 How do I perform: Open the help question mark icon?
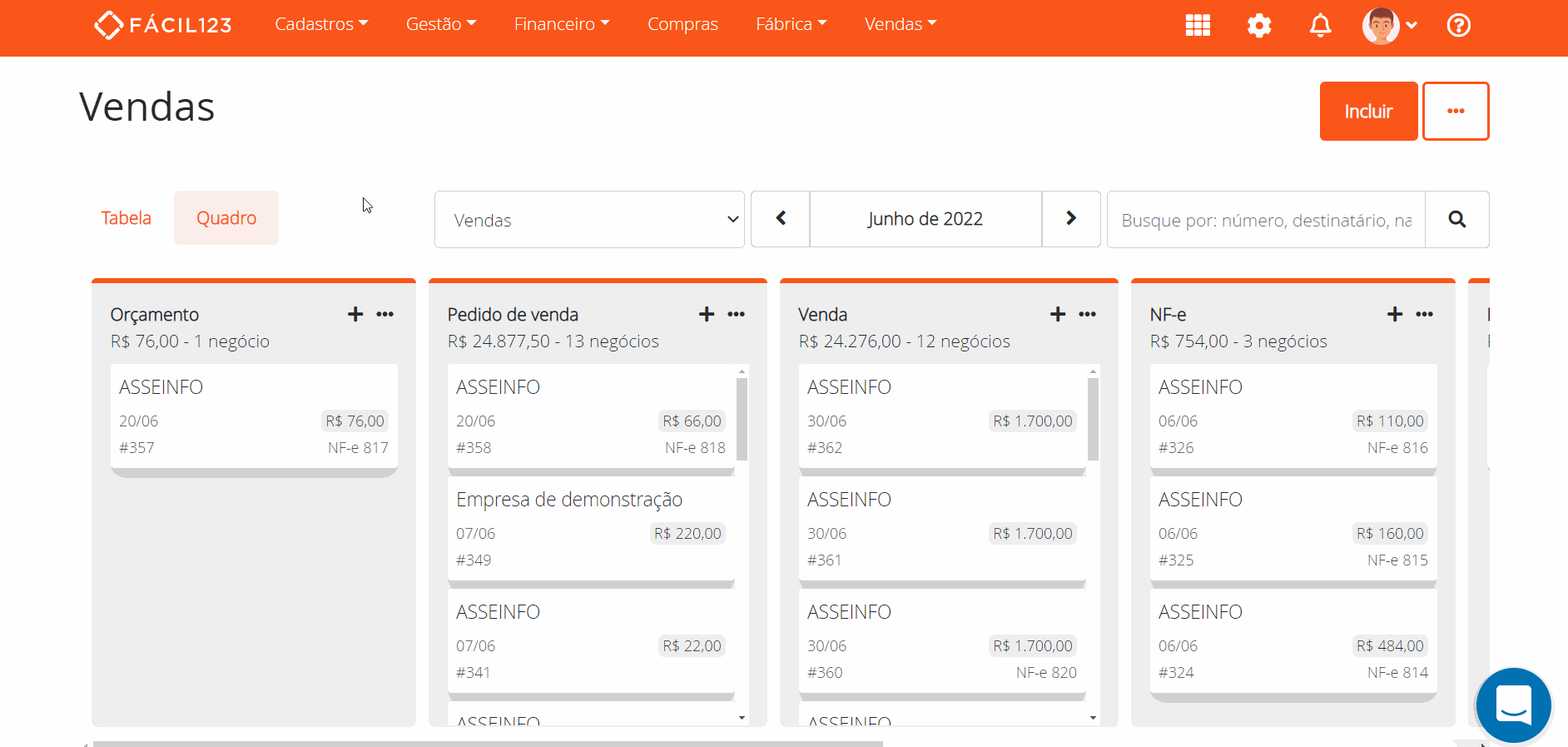(x=1458, y=25)
